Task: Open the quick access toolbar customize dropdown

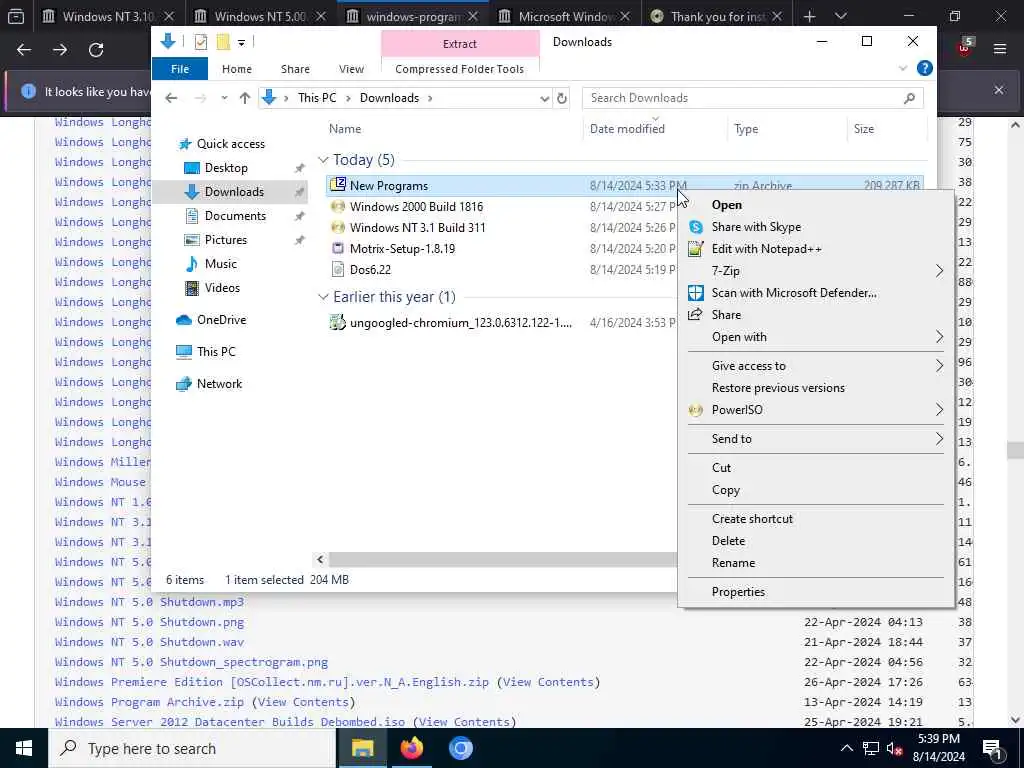Action: [241, 43]
